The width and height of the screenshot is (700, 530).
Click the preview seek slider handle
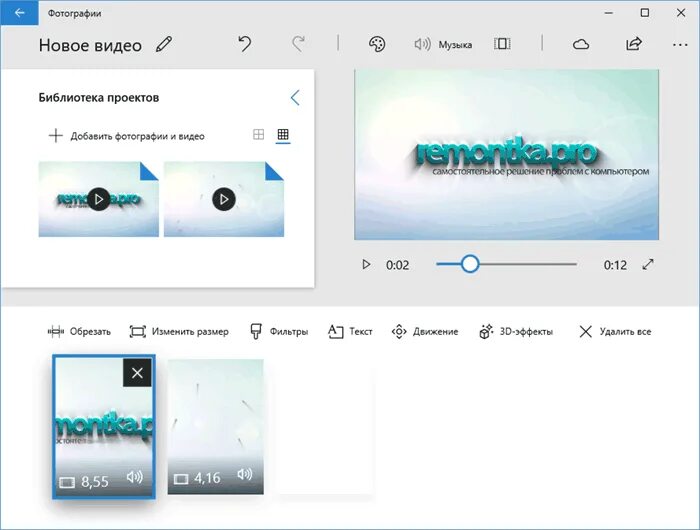tap(470, 264)
